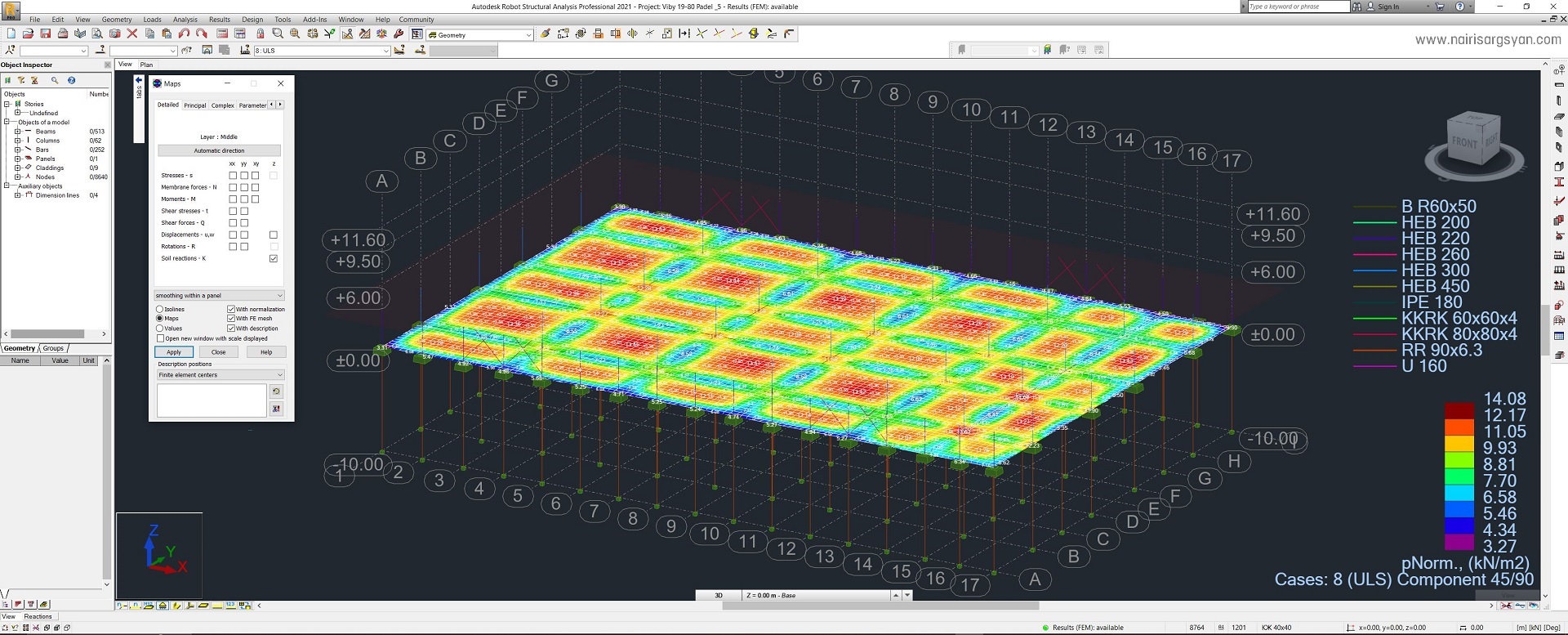Click the Apply button in Maps dialog
Screen dimensions: 1568x635
tap(174, 352)
